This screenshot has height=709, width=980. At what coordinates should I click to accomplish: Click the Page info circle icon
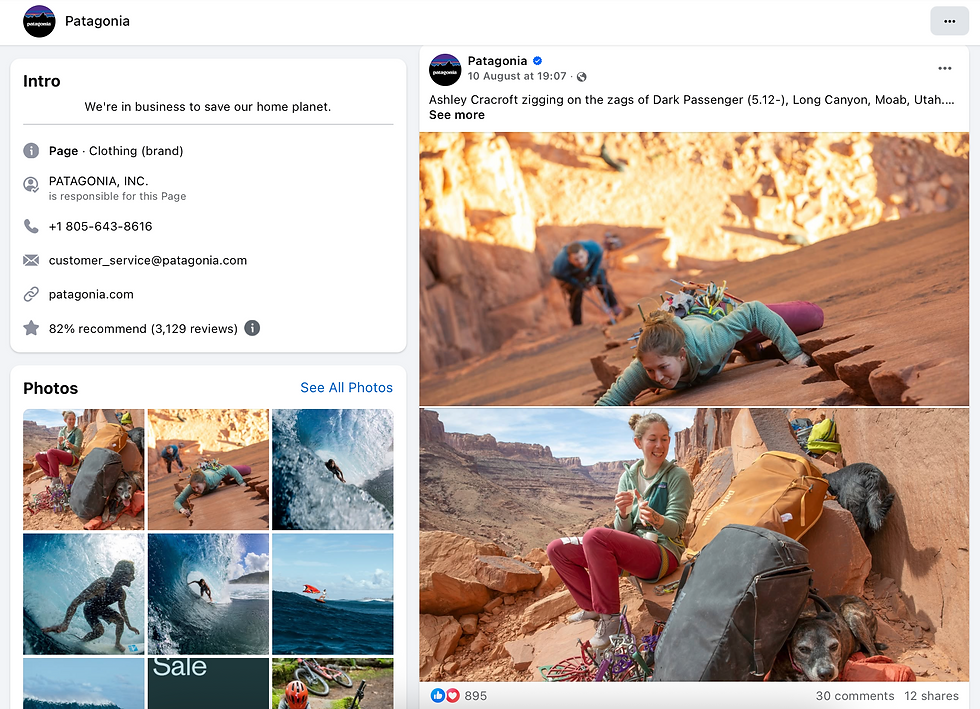tap(31, 151)
